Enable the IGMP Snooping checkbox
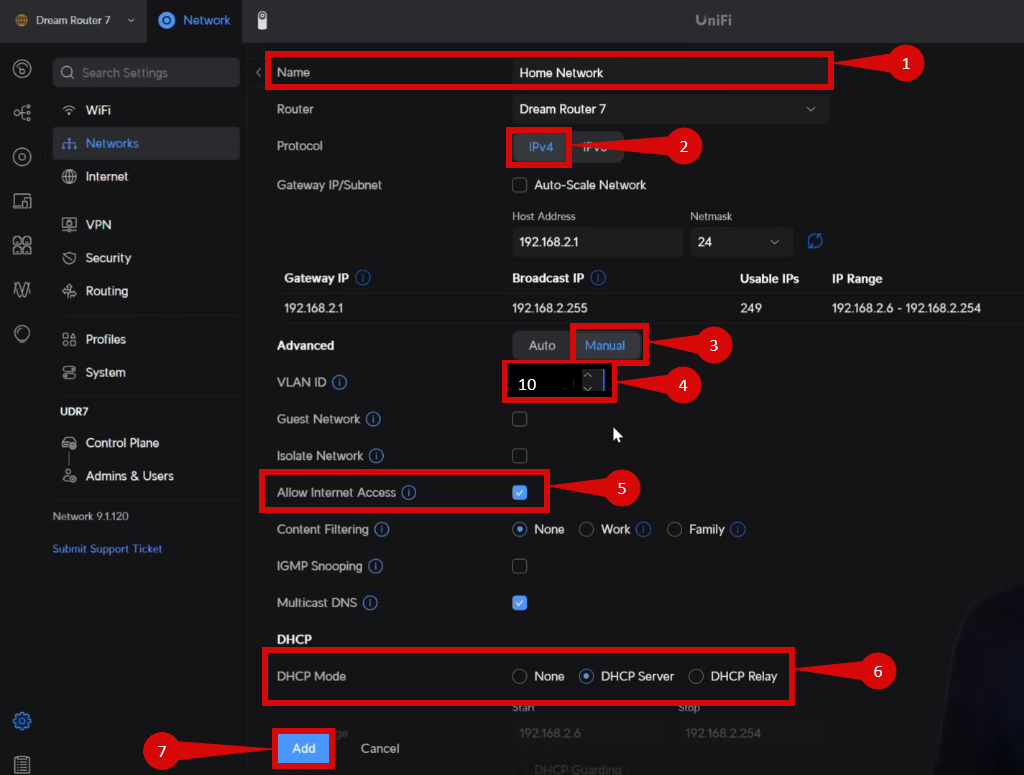The height and width of the screenshot is (775, 1024). [x=520, y=566]
